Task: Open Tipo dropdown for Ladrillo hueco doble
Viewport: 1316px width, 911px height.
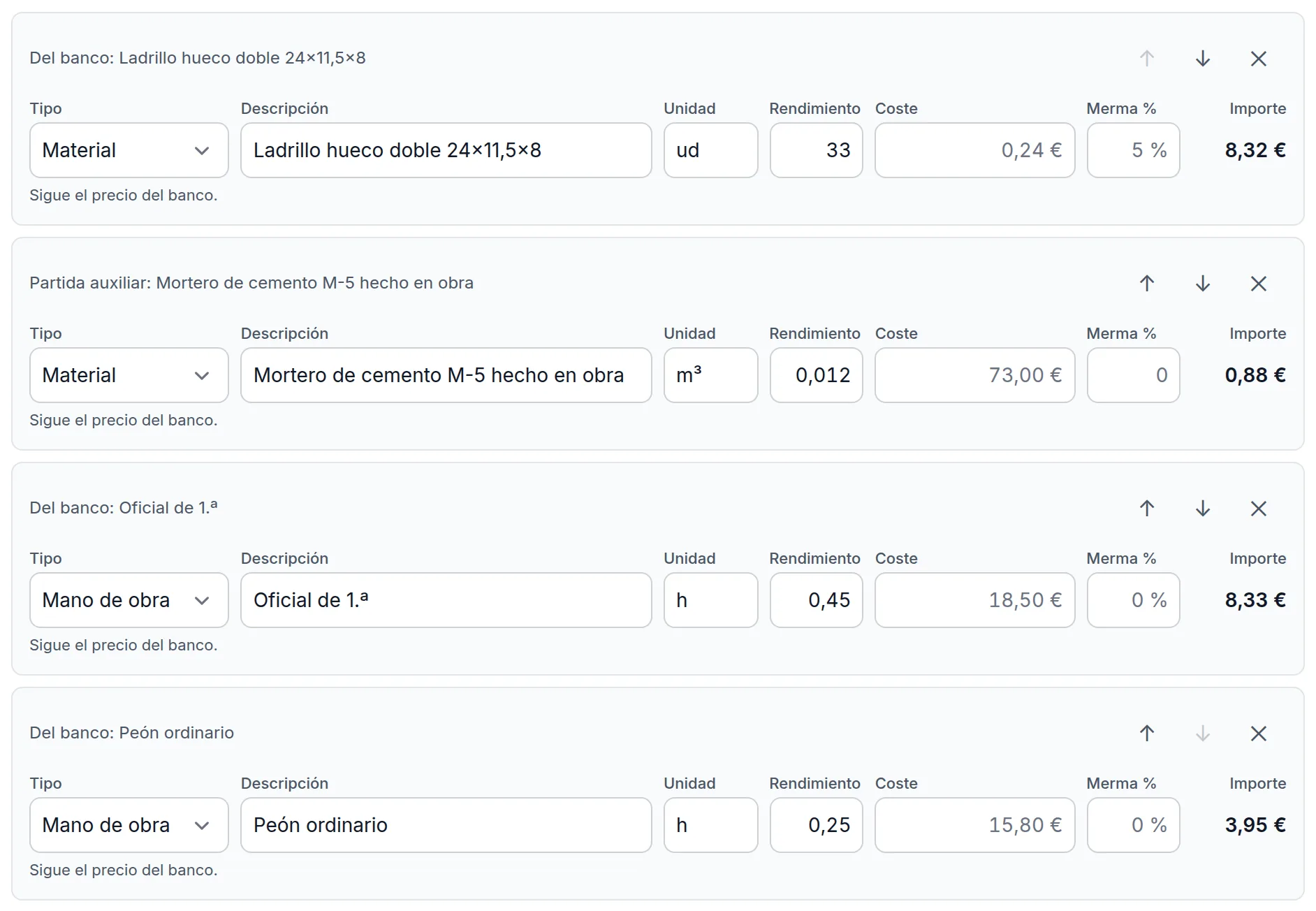Action: pyautogui.click(x=129, y=150)
